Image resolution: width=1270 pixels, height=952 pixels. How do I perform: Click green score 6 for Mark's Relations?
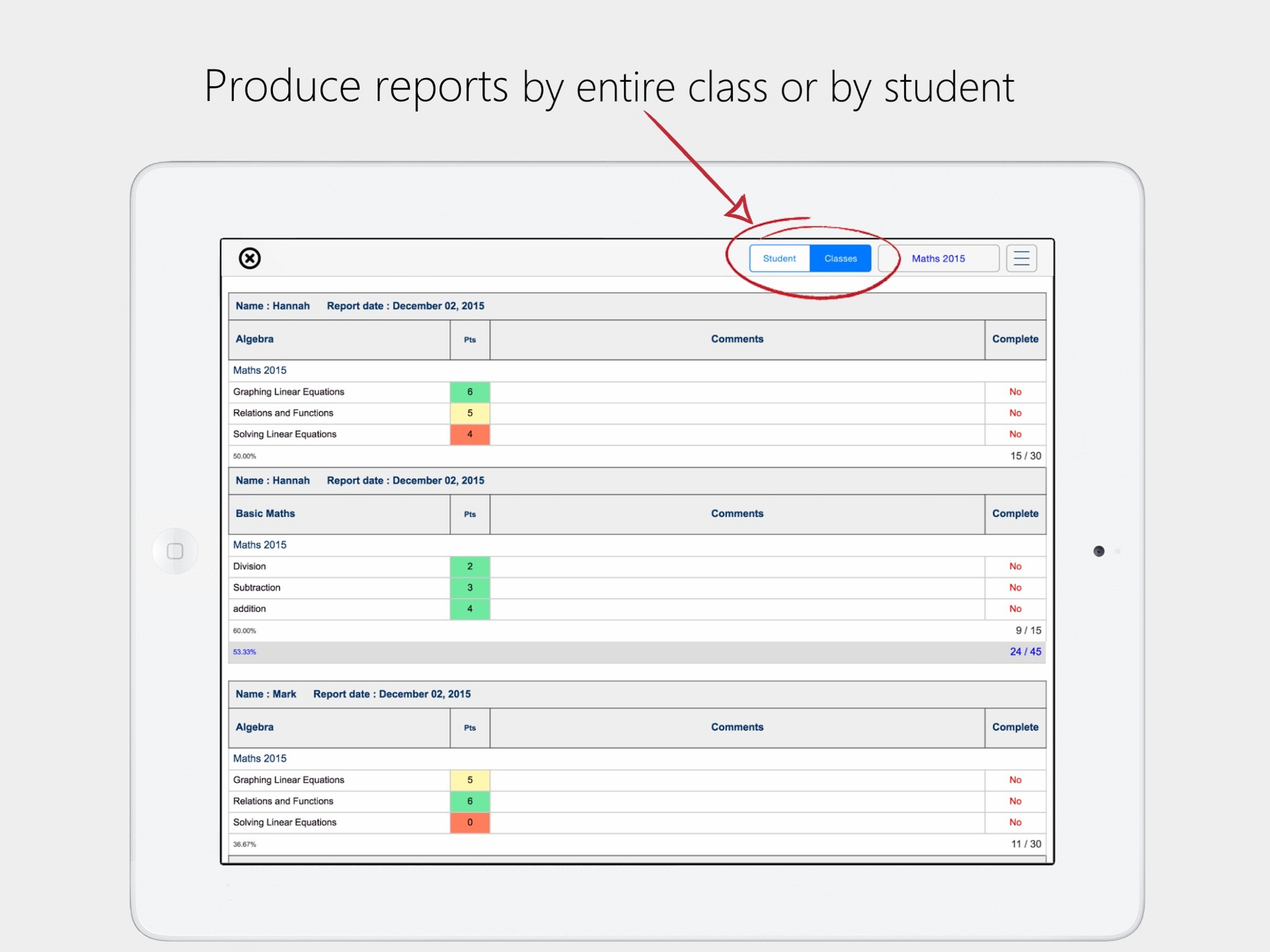tap(470, 801)
